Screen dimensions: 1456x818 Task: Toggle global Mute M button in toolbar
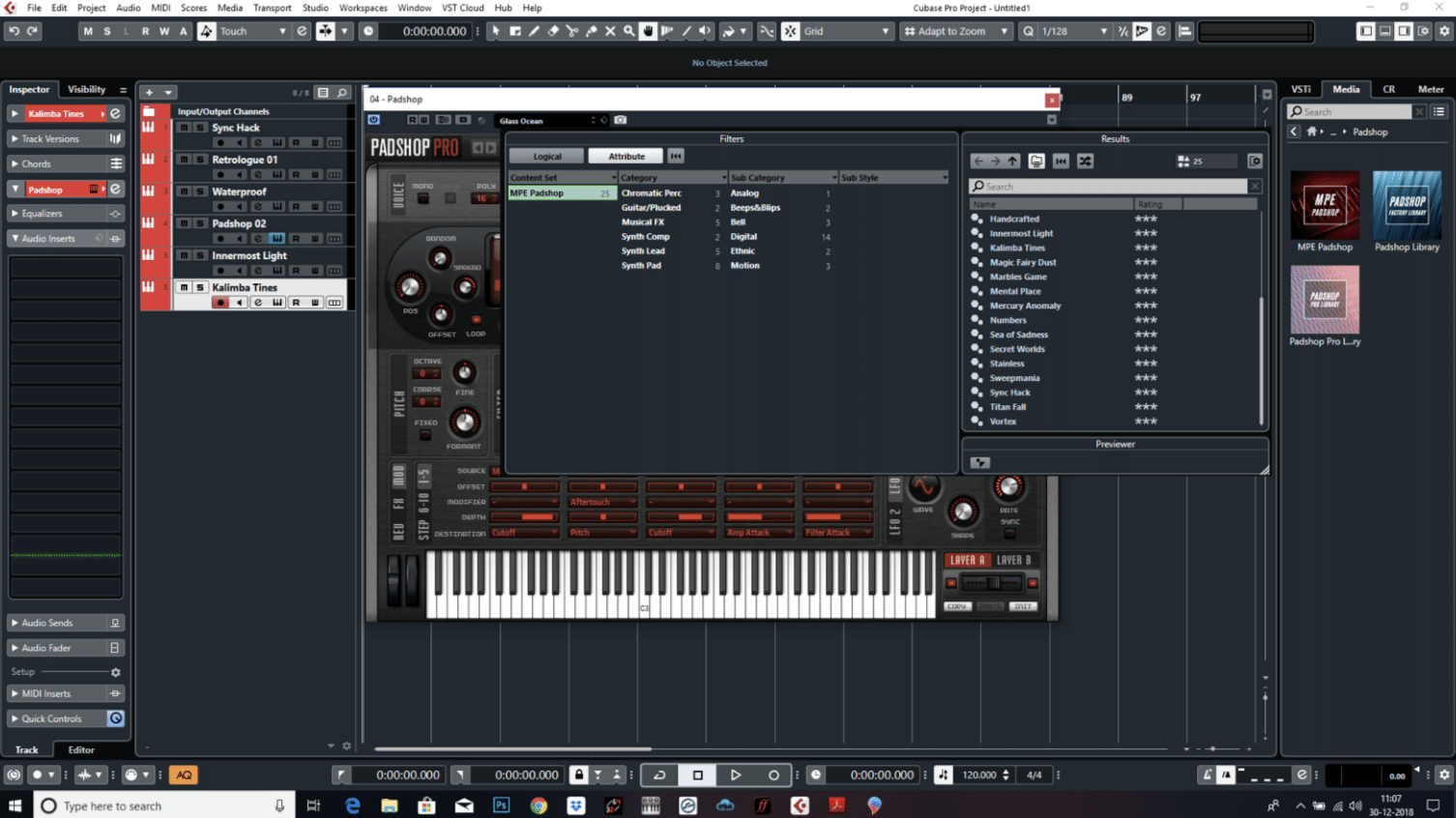(x=88, y=31)
